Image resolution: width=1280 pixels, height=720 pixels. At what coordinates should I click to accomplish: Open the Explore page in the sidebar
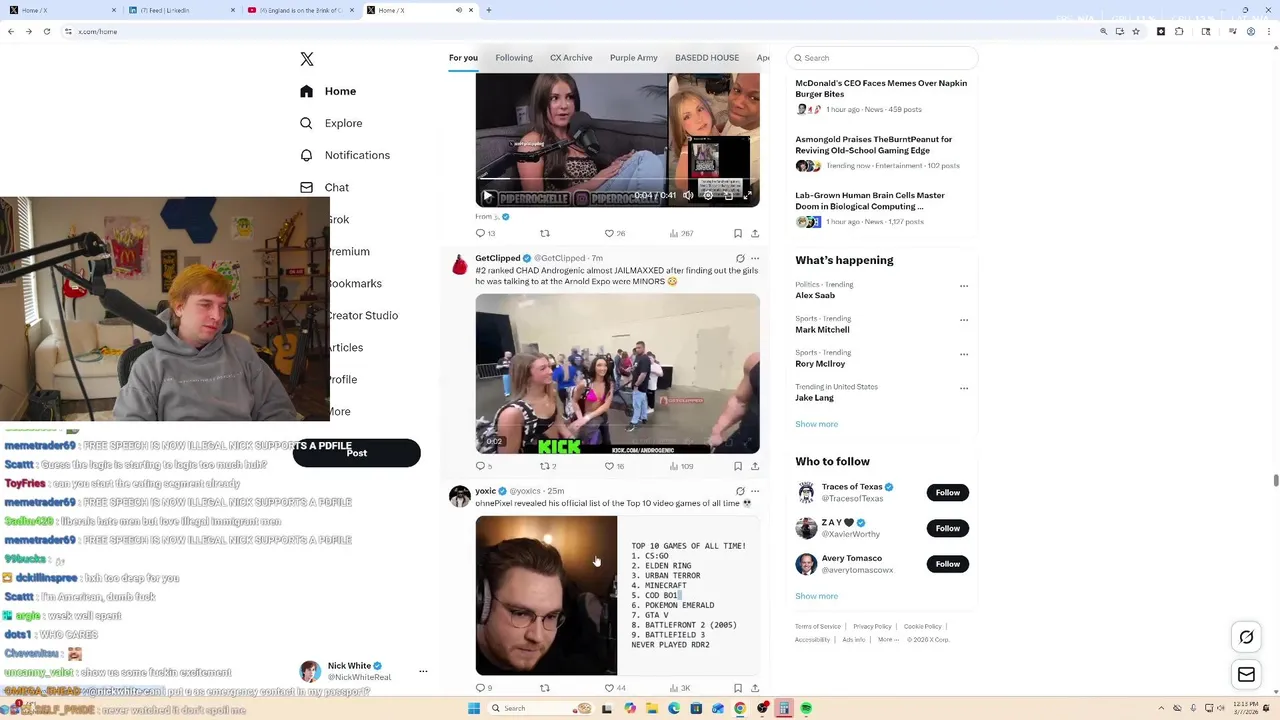(x=331, y=123)
